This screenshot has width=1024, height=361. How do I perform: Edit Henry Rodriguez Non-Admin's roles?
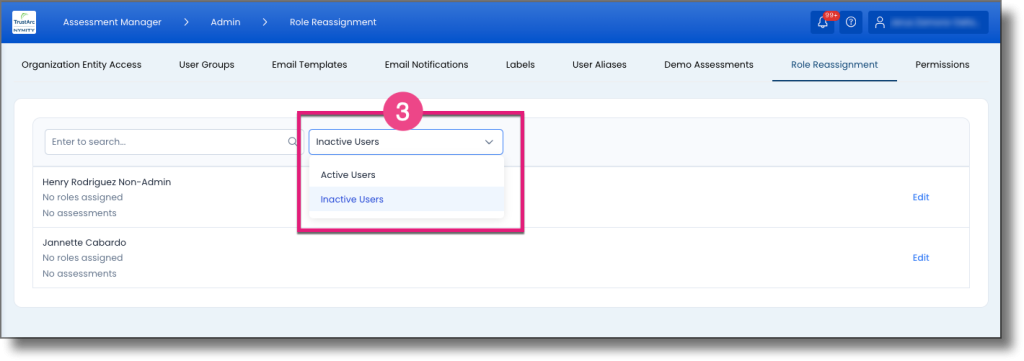pos(921,197)
